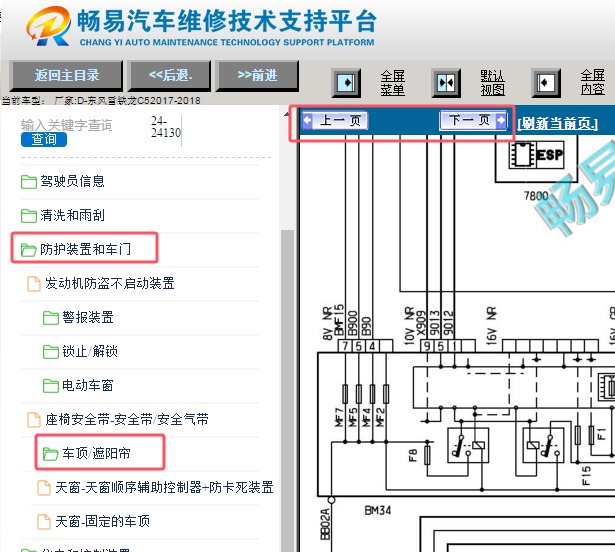Click the F8 fuse label in diagram

[412, 455]
